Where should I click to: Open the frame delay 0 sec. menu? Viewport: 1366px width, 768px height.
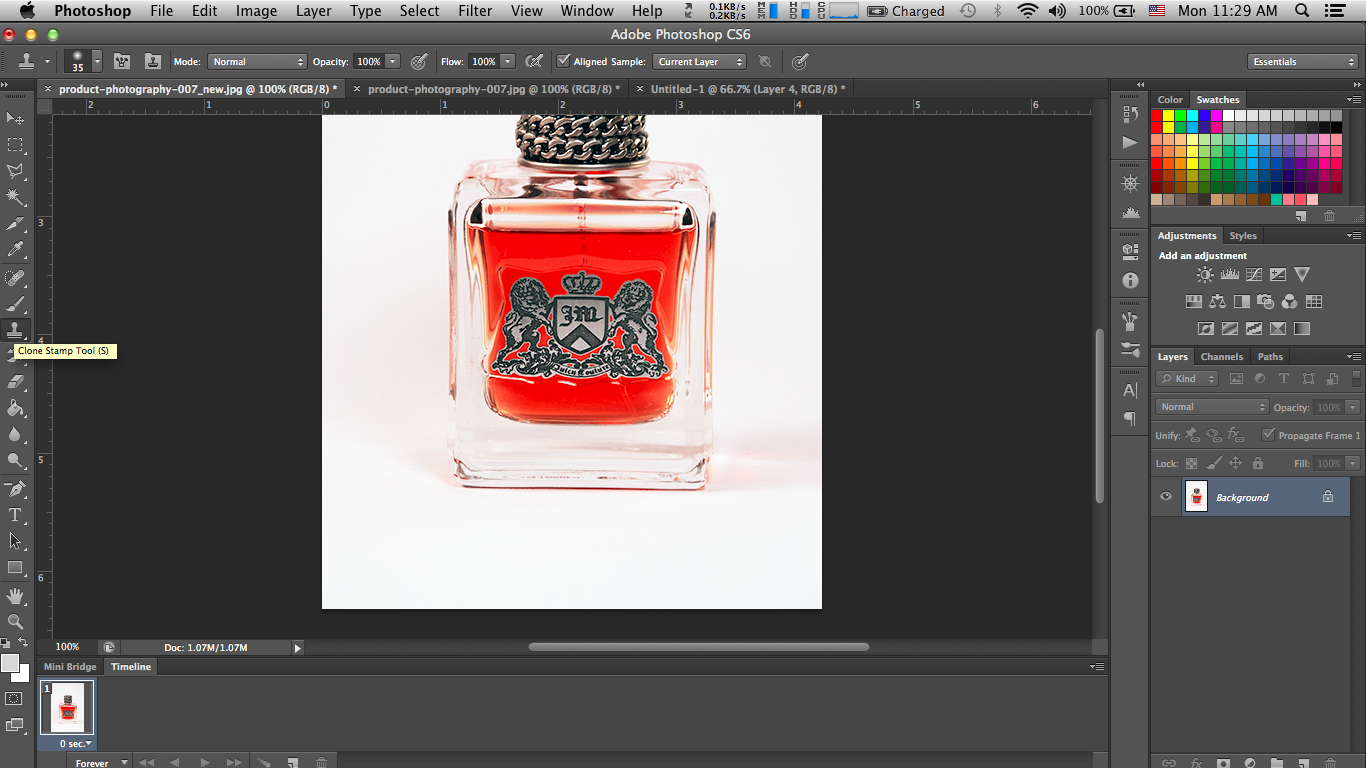(75, 743)
